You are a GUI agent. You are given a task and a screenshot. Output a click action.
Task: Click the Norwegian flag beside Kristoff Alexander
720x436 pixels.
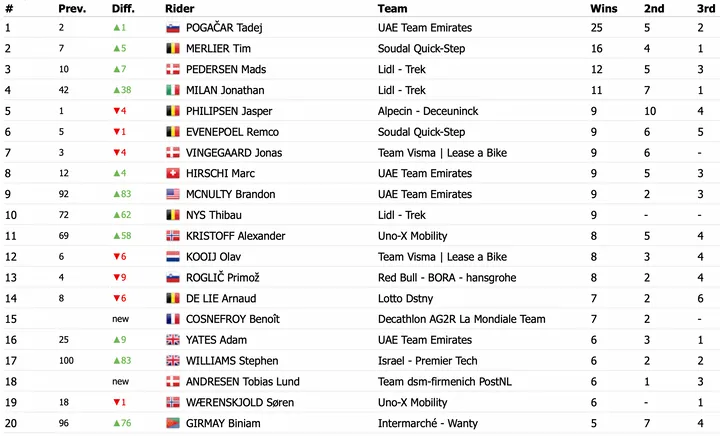tap(173, 236)
